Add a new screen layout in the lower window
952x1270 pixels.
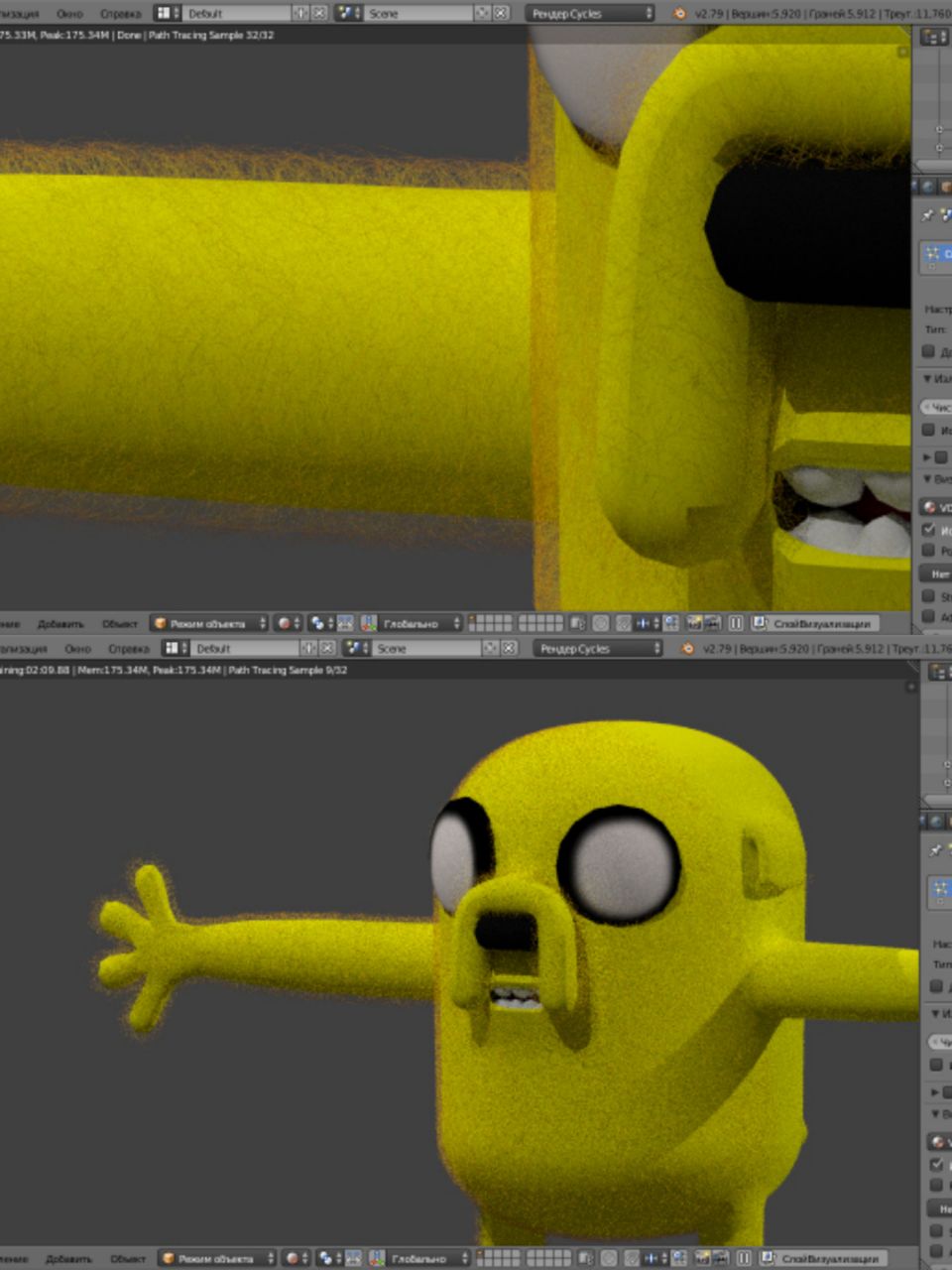pos(308,648)
